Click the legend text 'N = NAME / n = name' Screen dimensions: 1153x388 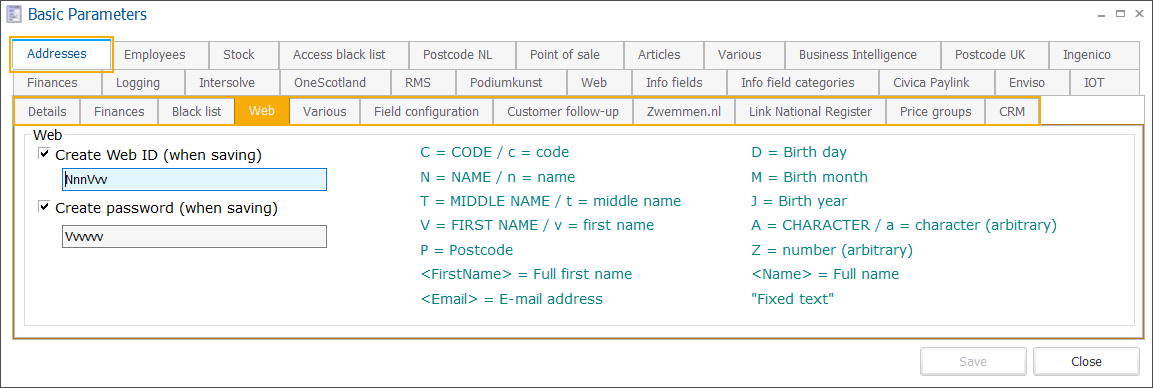tap(497, 177)
